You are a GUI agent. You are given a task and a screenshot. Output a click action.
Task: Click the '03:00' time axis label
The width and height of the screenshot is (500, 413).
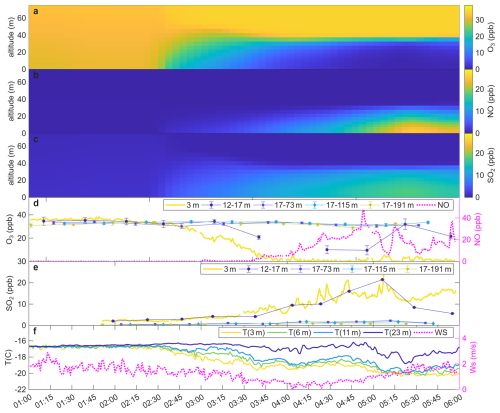click(195, 401)
